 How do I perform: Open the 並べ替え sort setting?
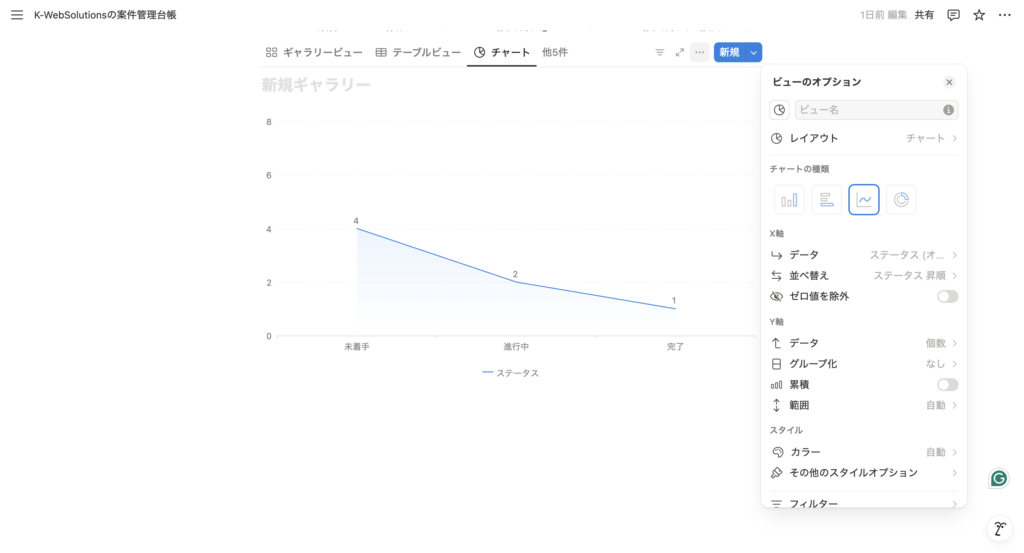[864, 275]
